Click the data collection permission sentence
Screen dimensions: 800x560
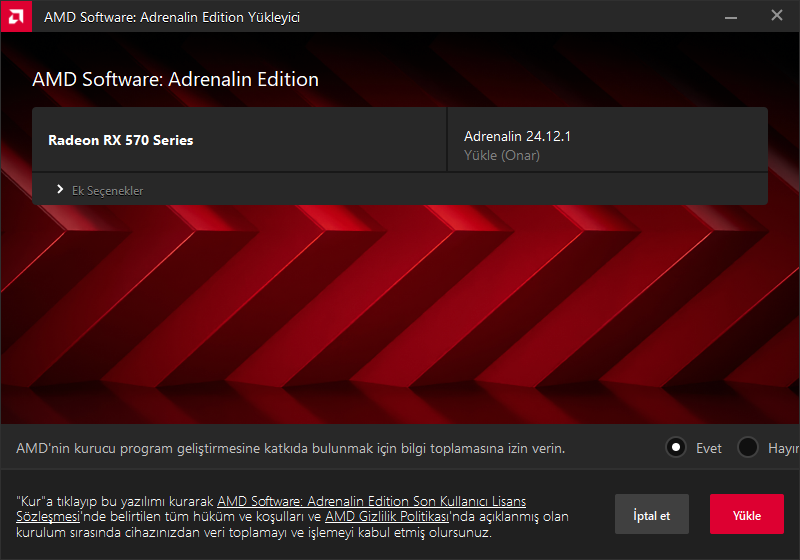[x=290, y=448]
